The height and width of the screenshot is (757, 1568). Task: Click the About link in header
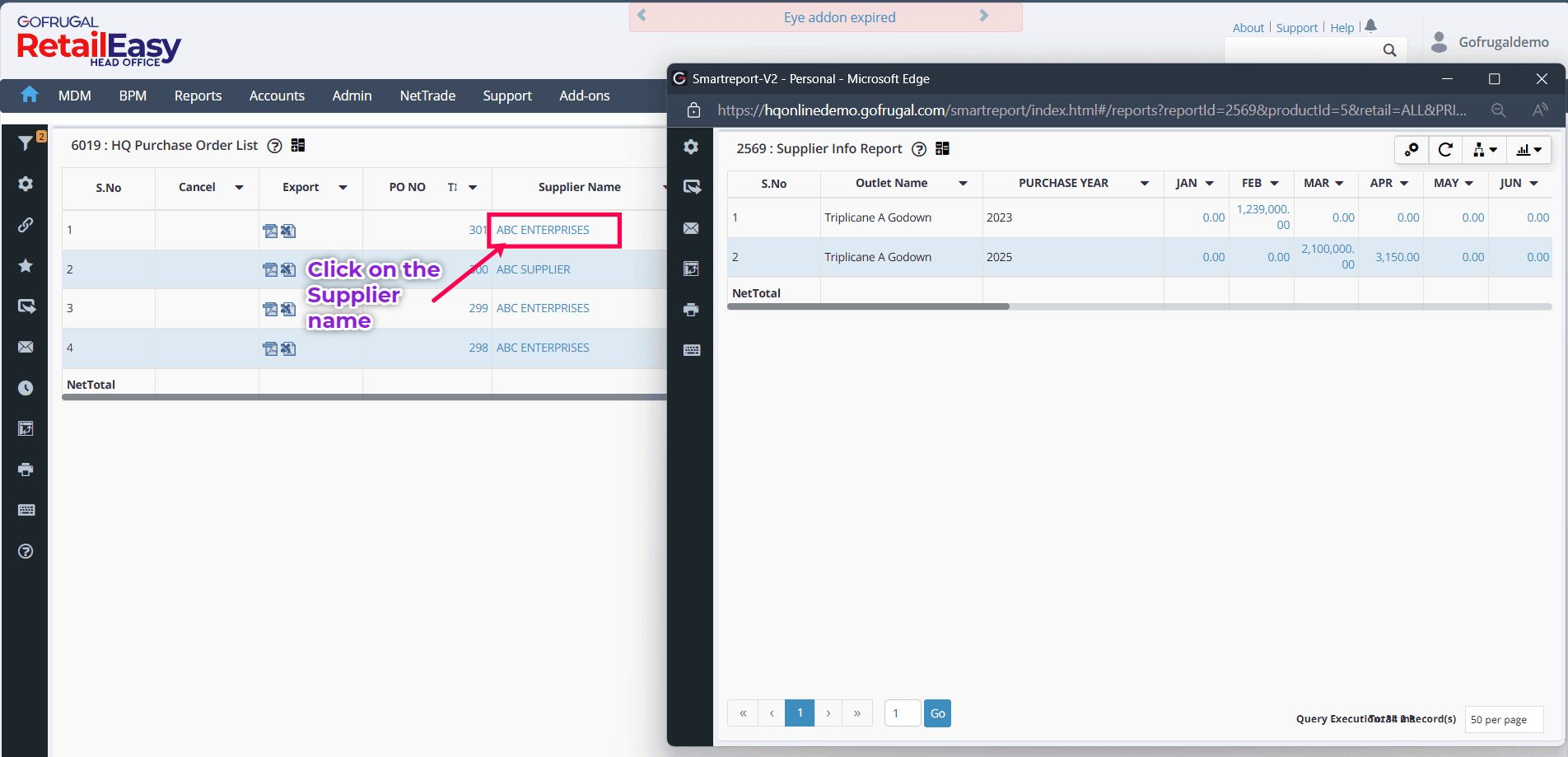click(1248, 28)
